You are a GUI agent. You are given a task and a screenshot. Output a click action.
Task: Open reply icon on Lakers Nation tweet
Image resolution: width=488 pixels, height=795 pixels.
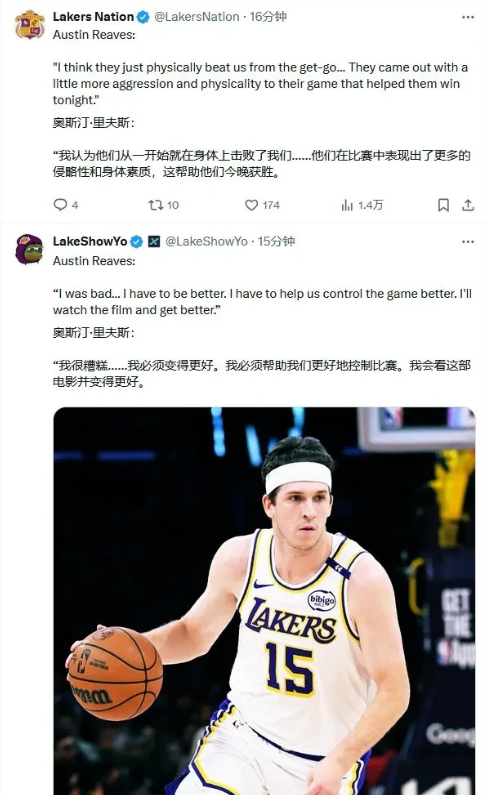click(60, 205)
